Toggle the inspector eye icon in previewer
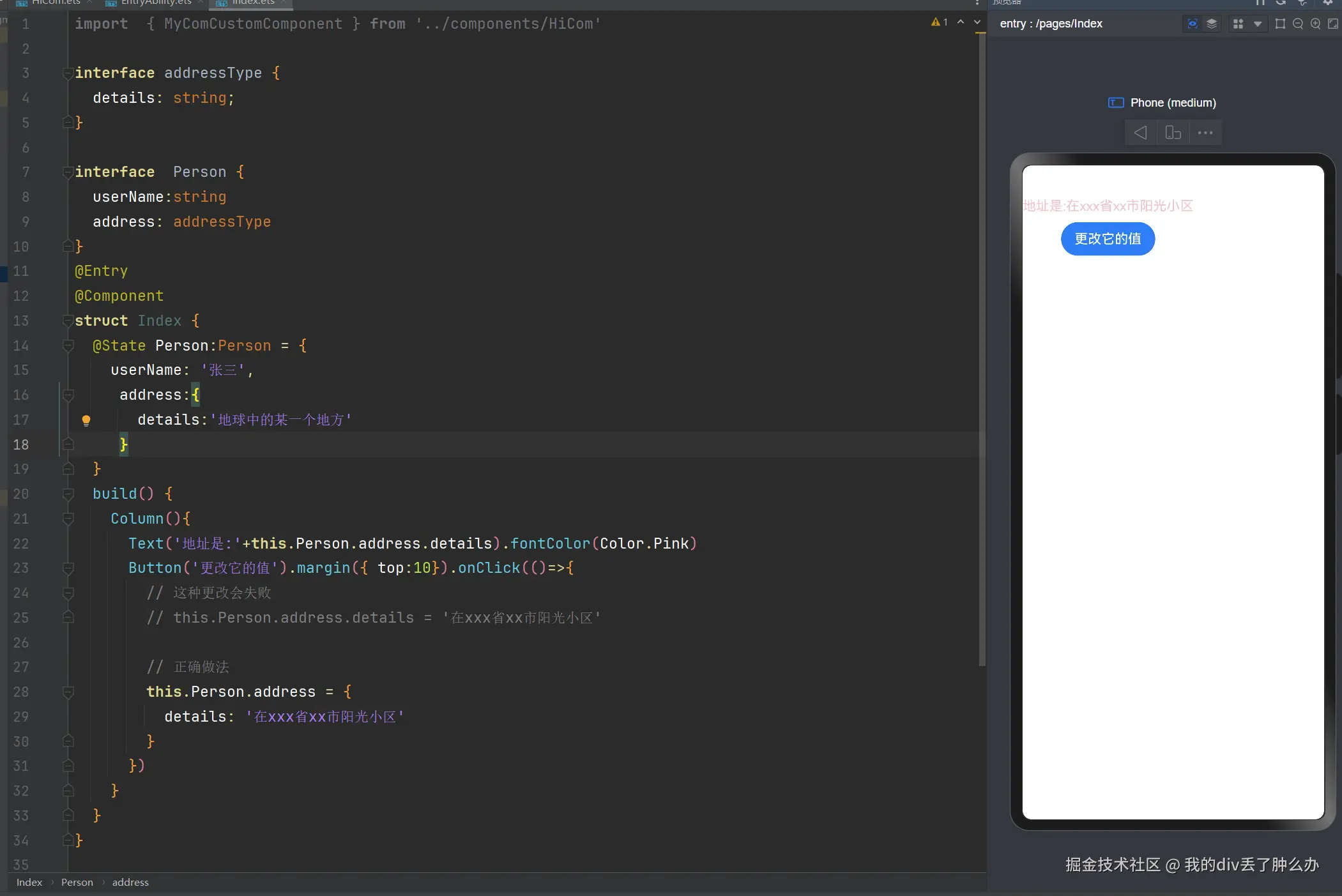Viewport: 1342px width, 896px height. click(1192, 24)
